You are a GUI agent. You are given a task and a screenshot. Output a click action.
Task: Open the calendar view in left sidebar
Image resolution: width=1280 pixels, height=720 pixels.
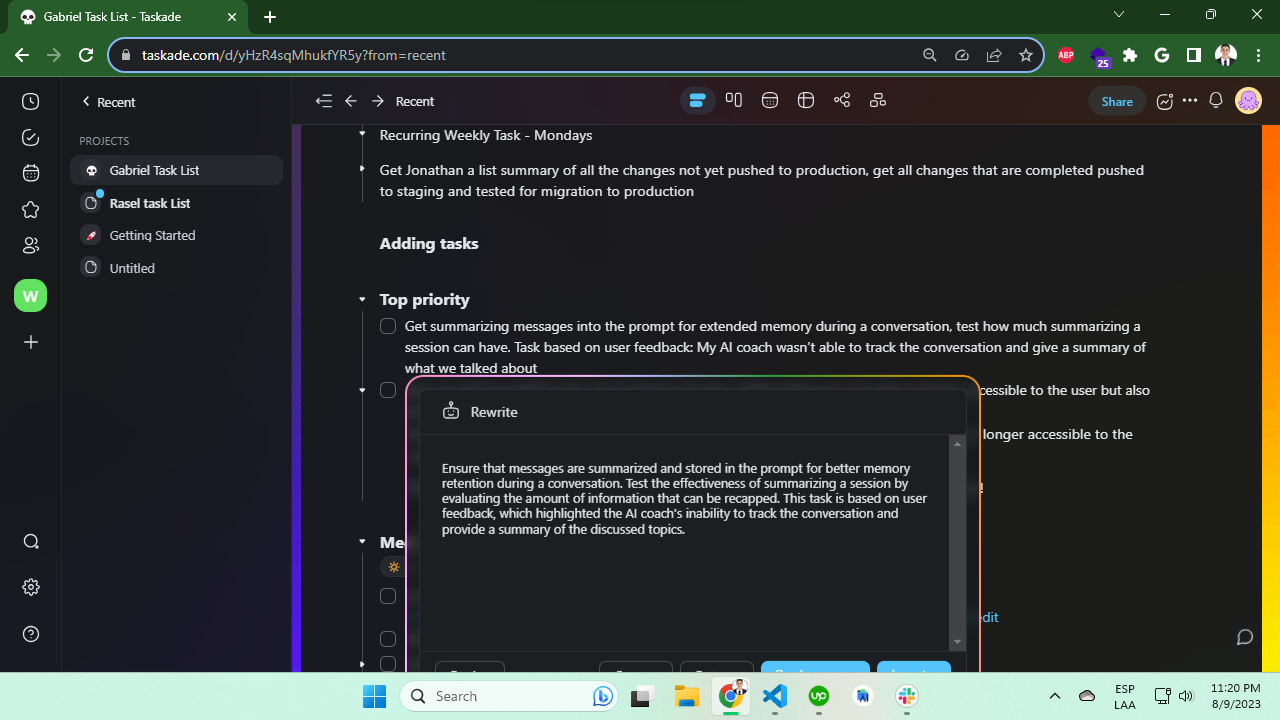pos(30,173)
